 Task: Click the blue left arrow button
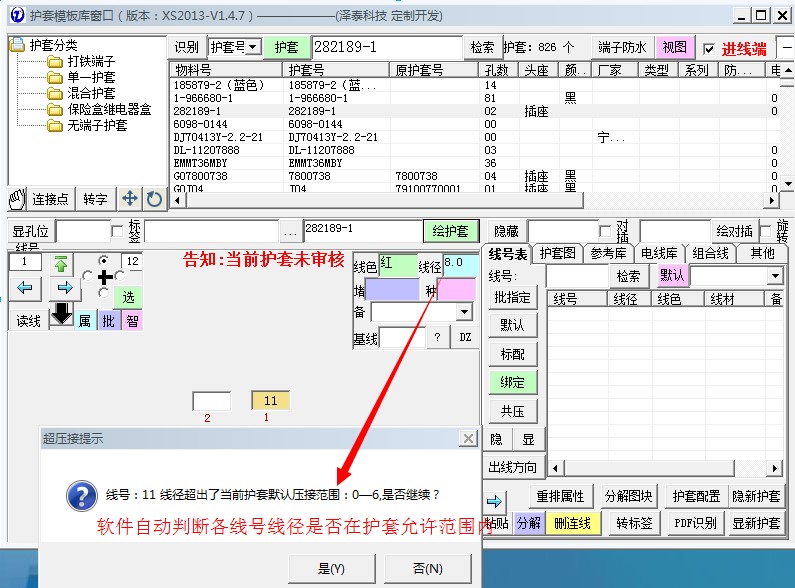[25, 288]
